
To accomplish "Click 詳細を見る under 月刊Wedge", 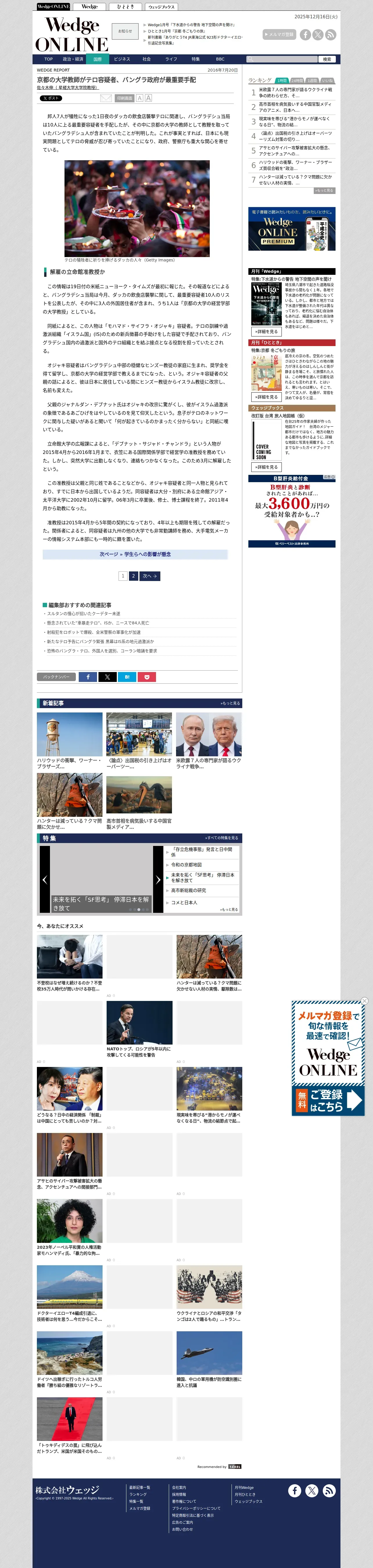I will [x=266, y=332].
